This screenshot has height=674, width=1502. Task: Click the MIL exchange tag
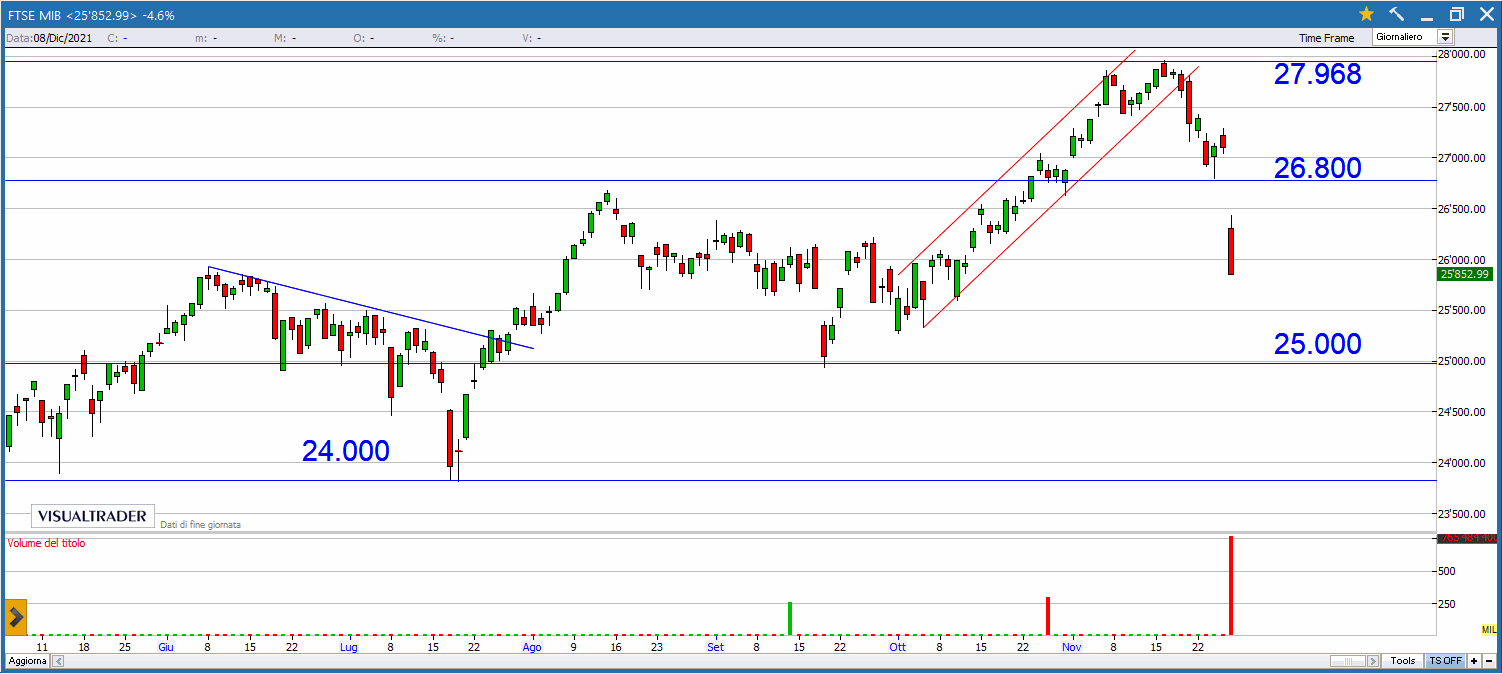coord(1489,629)
